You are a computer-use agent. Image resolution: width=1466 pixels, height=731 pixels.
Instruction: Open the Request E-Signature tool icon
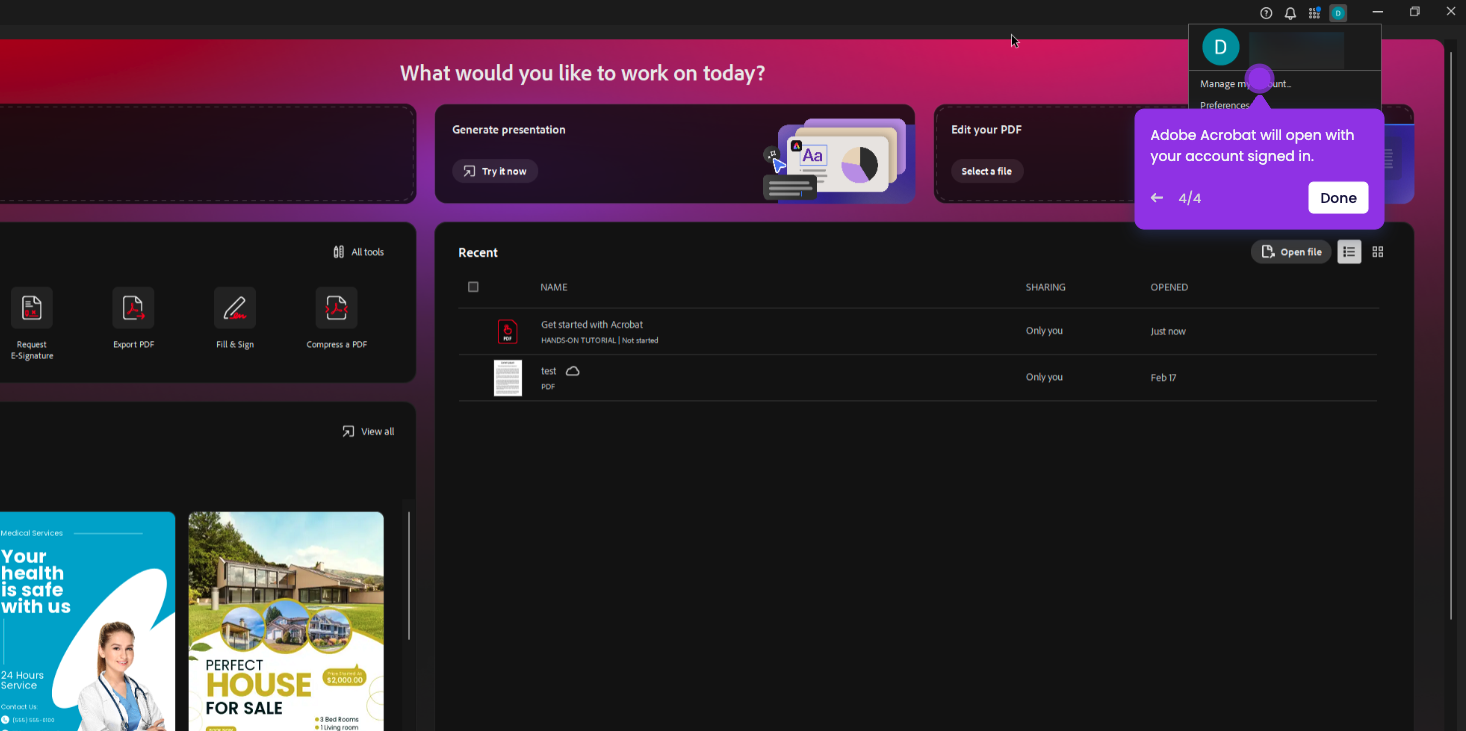[x=32, y=308]
